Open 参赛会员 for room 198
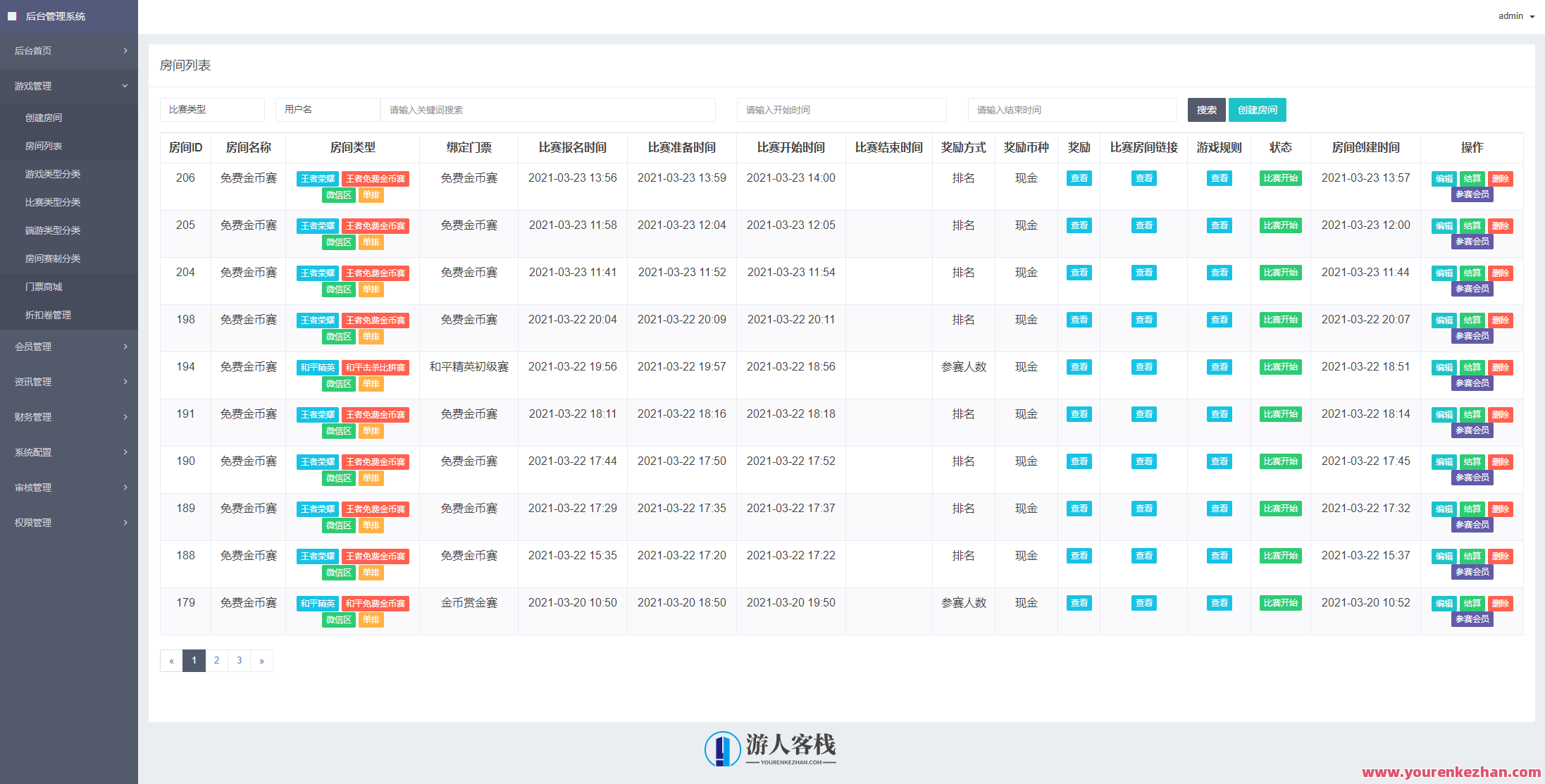Image resolution: width=1545 pixels, height=784 pixels. click(x=1472, y=335)
